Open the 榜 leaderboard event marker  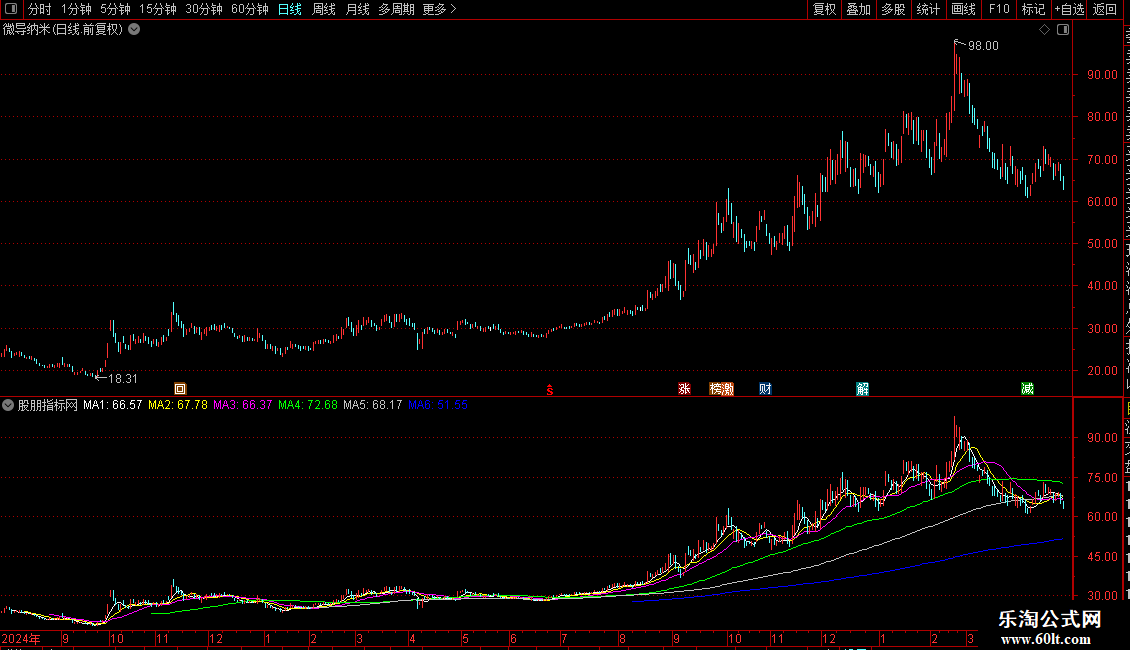pyautogui.click(x=715, y=389)
